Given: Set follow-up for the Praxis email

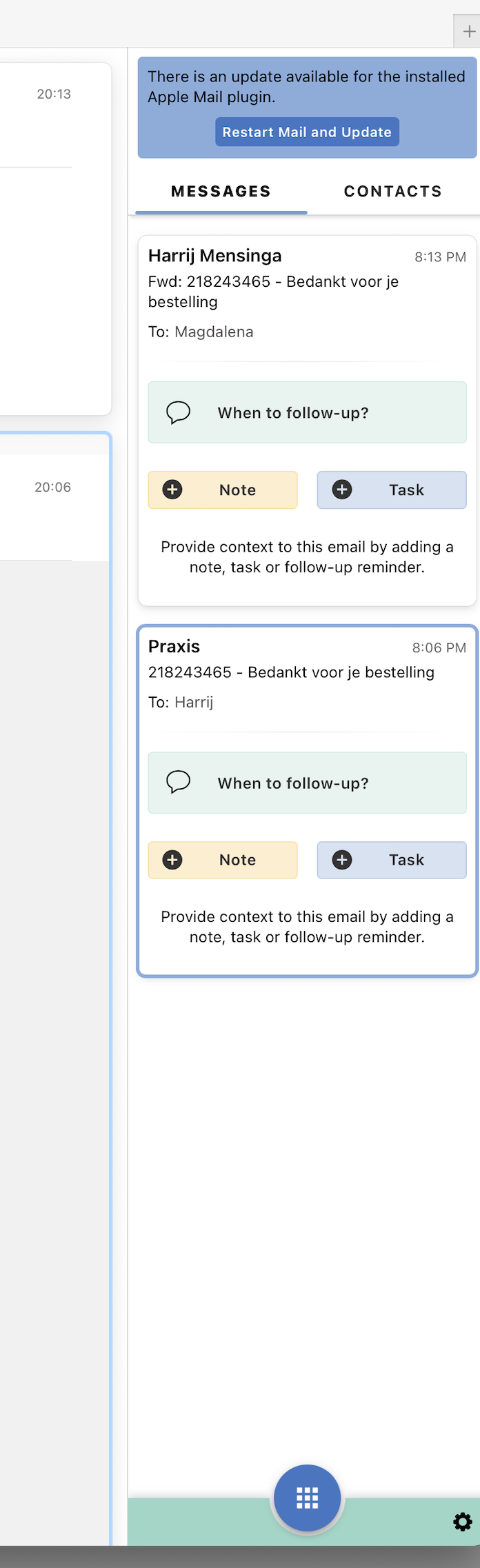Looking at the screenshot, I should [308, 783].
